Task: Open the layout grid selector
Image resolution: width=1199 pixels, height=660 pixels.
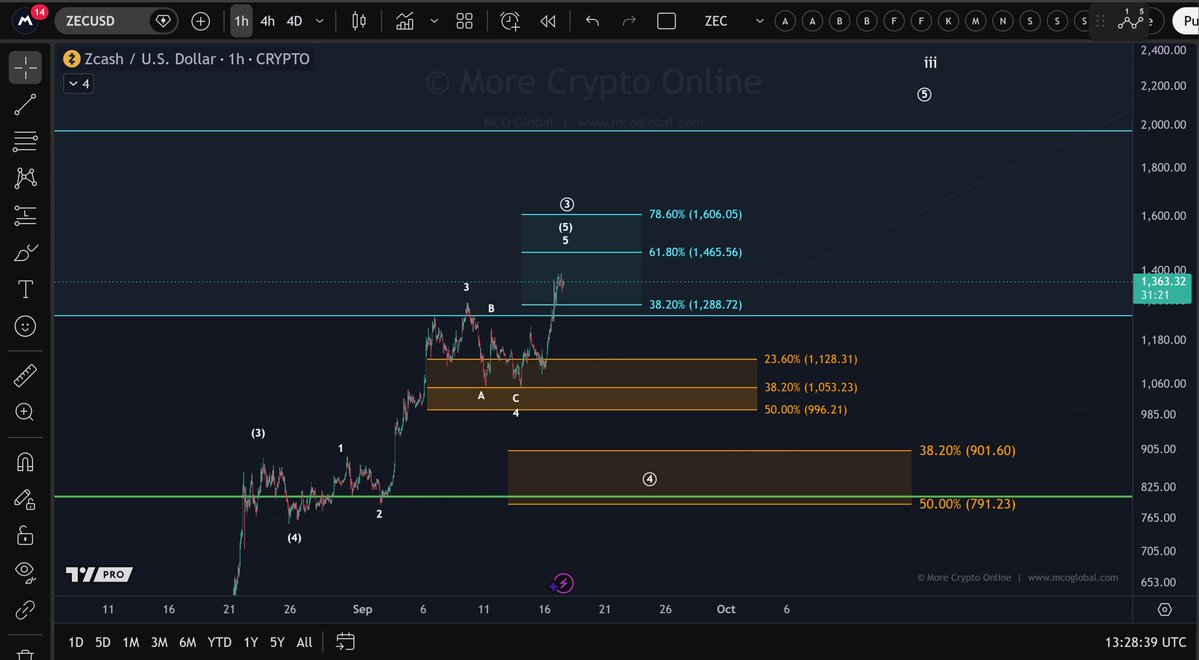Action: [x=464, y=21]
